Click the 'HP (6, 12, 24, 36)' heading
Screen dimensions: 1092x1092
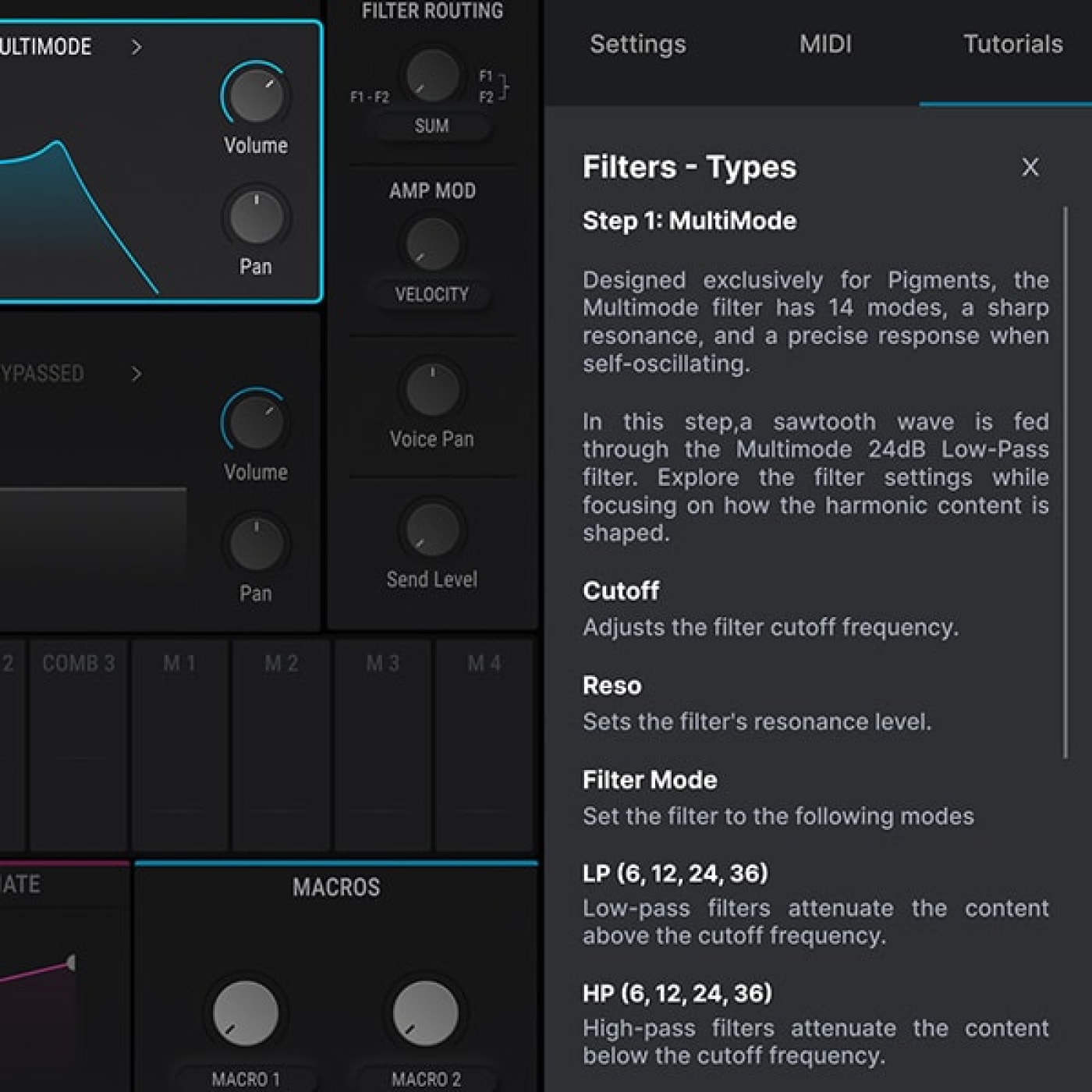tap(677, 994)
